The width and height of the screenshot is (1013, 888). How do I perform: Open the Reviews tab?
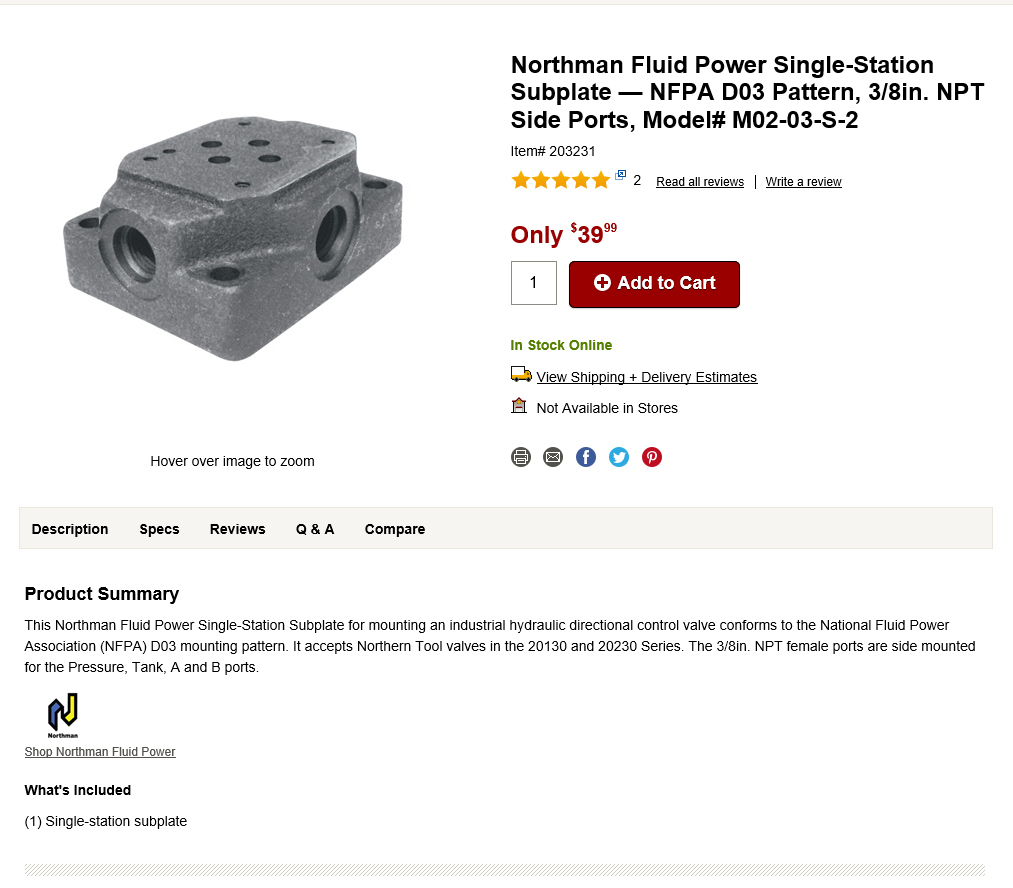point(238,529)
